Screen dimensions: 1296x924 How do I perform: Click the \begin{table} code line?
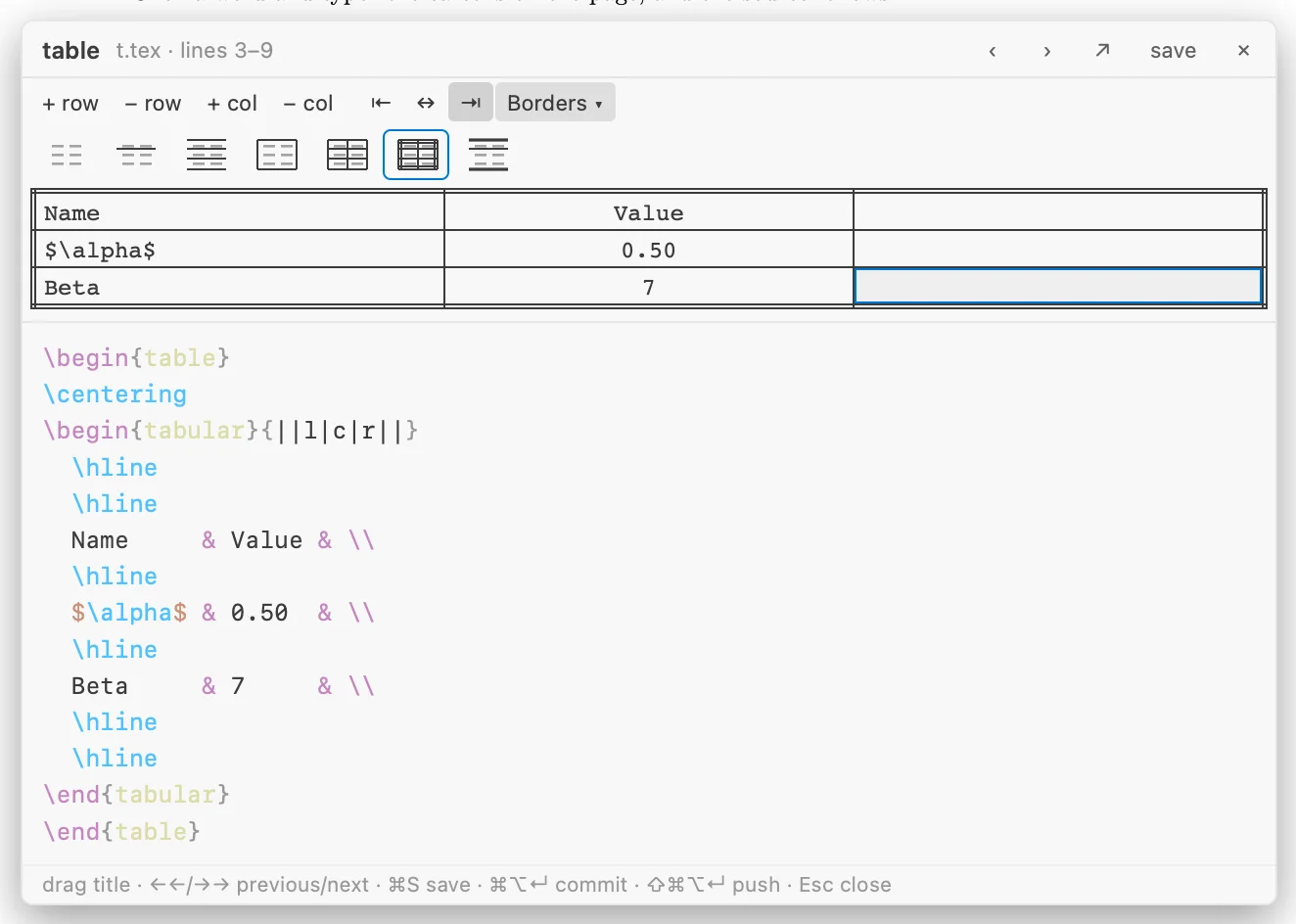[x=136, y=358]
